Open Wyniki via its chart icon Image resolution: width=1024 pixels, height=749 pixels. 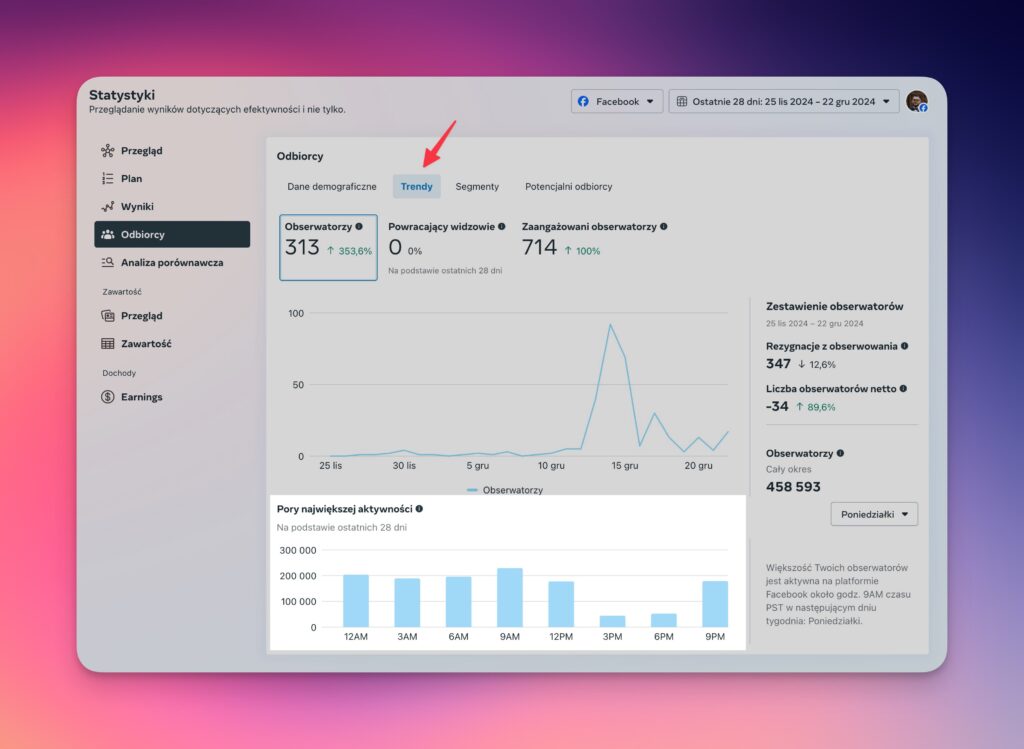(108, 207)
